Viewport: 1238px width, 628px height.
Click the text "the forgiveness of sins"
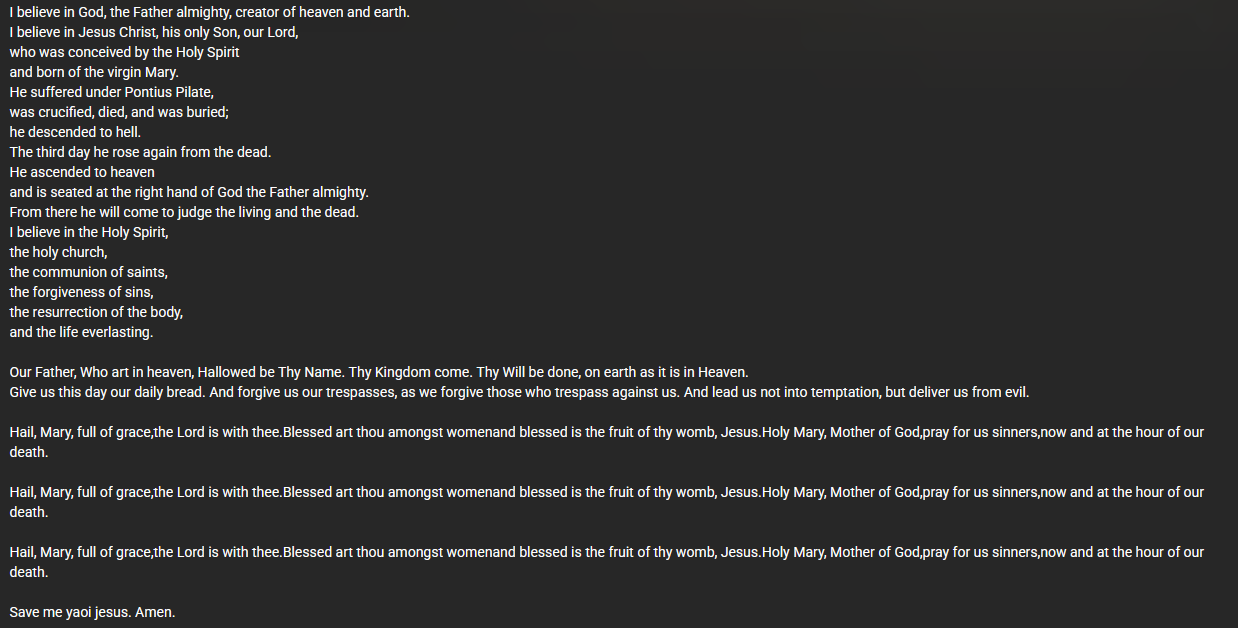pos(82,292)
